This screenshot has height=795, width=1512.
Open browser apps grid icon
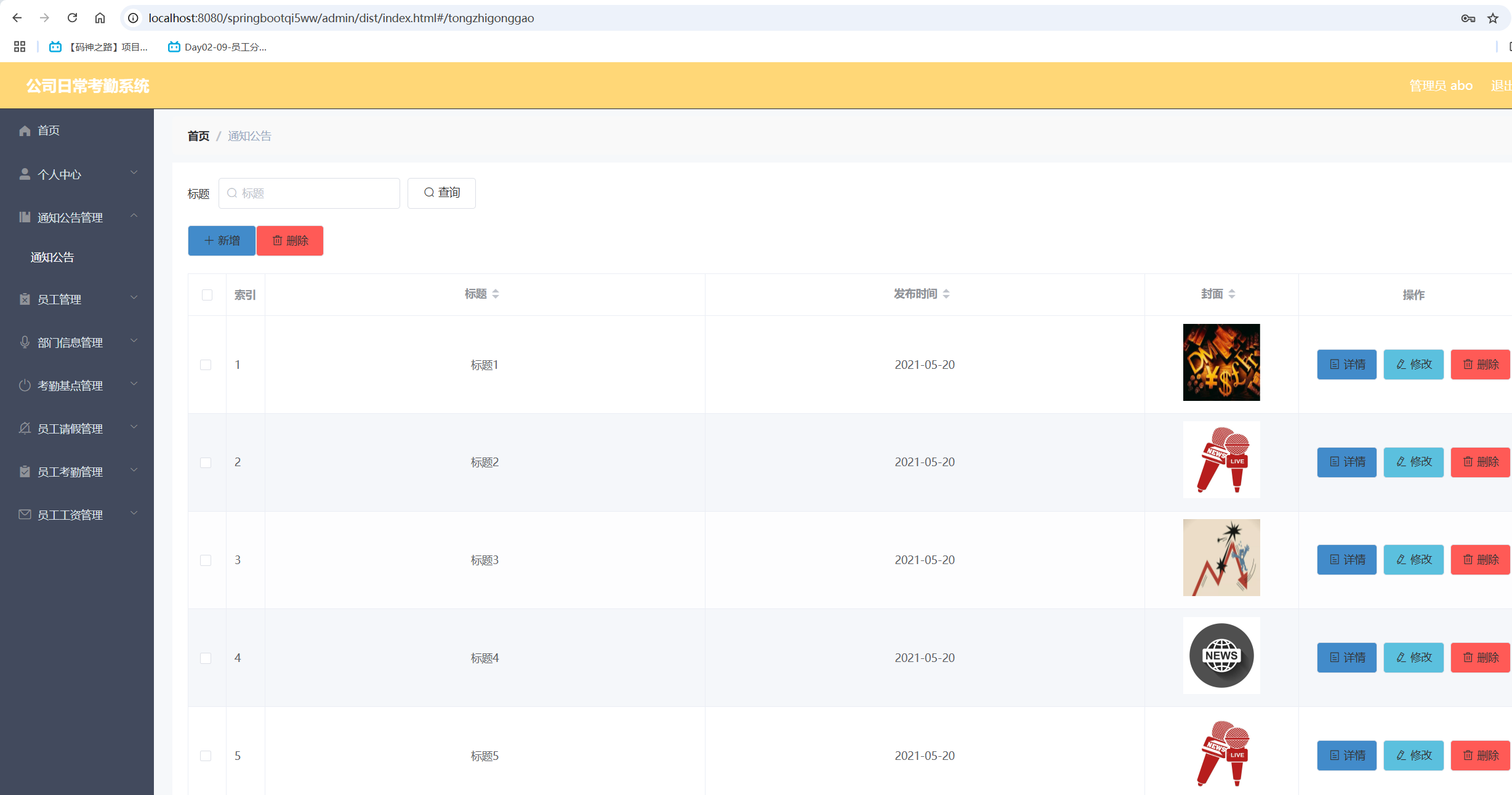point(20,47)
